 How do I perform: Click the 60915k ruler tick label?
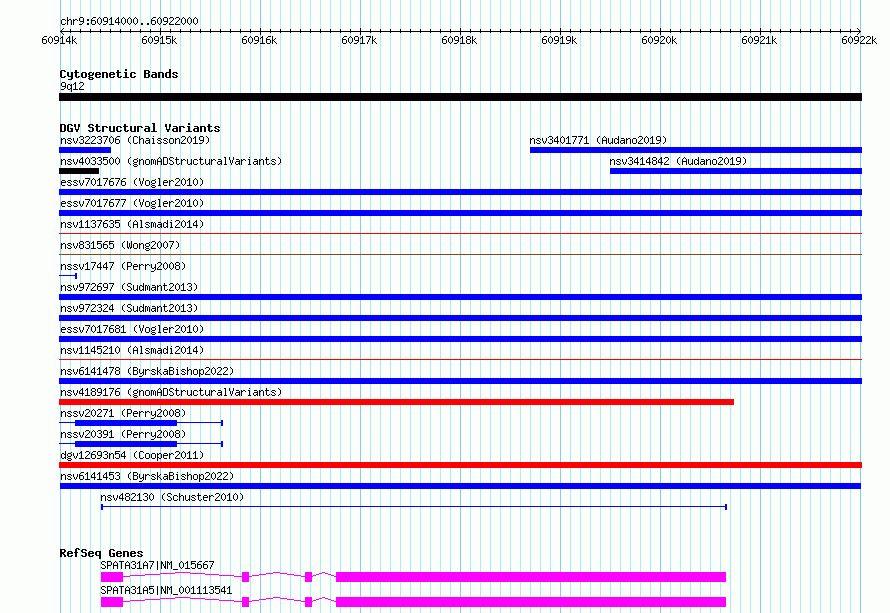pos(159,40)
